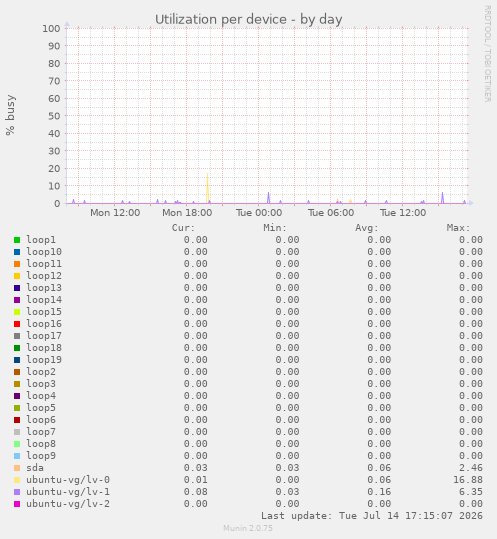Image resolution: width=497 pixels, height=539 pixels.
Task: Click the 'Avg:' column header
Action: [x=367, y=228]
